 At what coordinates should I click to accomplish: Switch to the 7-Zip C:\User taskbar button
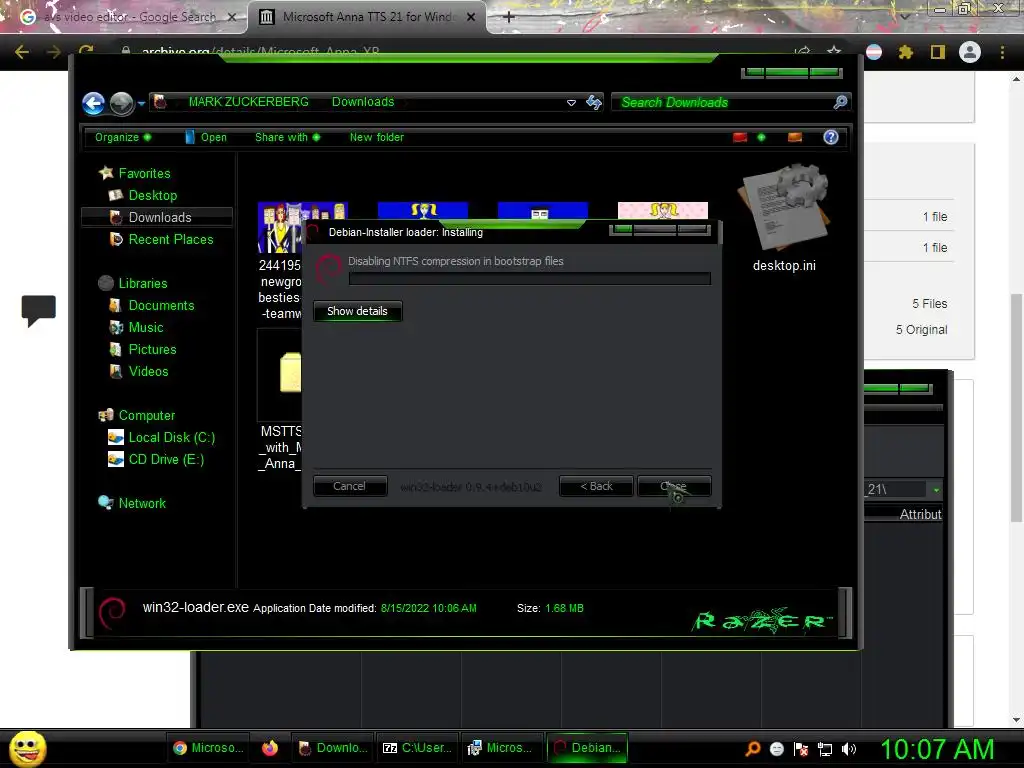417,748
